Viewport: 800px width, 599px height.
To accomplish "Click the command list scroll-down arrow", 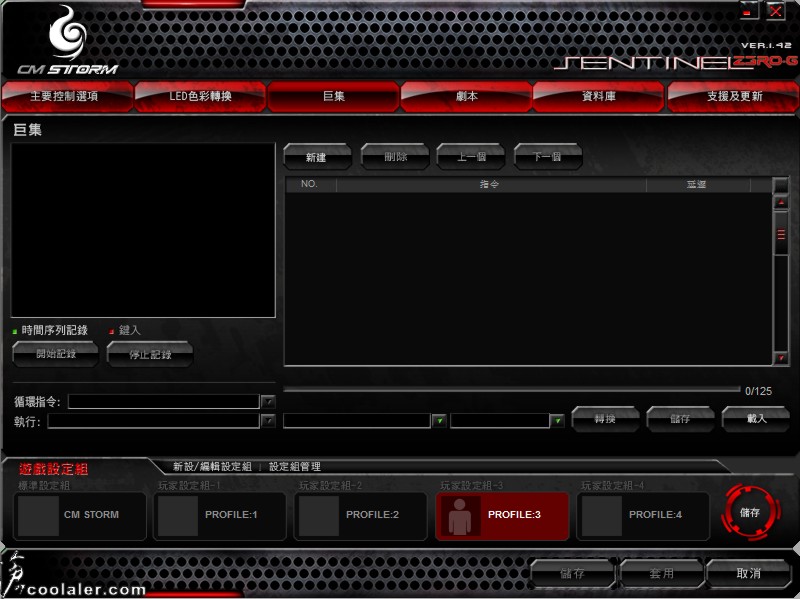I will [781, 358].
